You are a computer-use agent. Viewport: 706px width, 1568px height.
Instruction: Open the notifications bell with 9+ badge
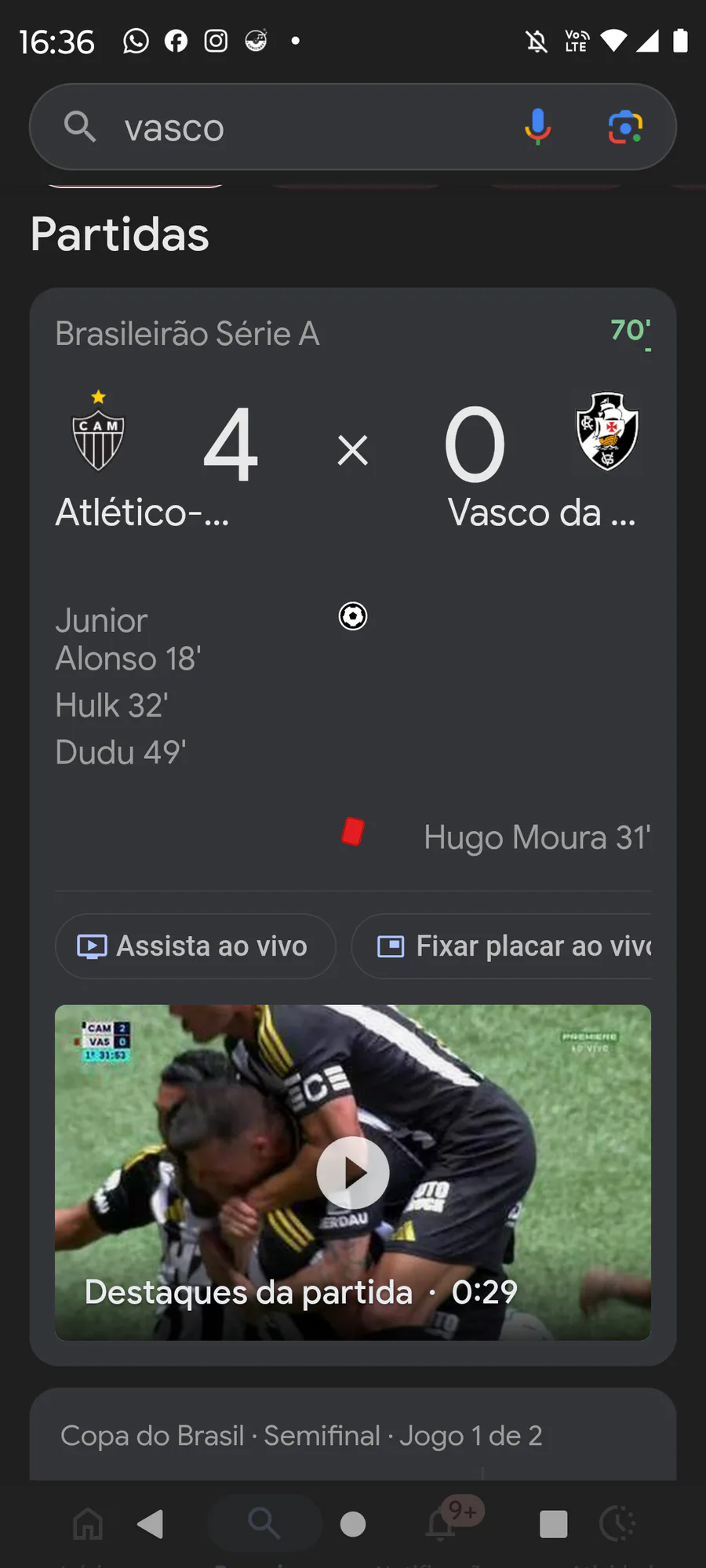coord(442,1523)
